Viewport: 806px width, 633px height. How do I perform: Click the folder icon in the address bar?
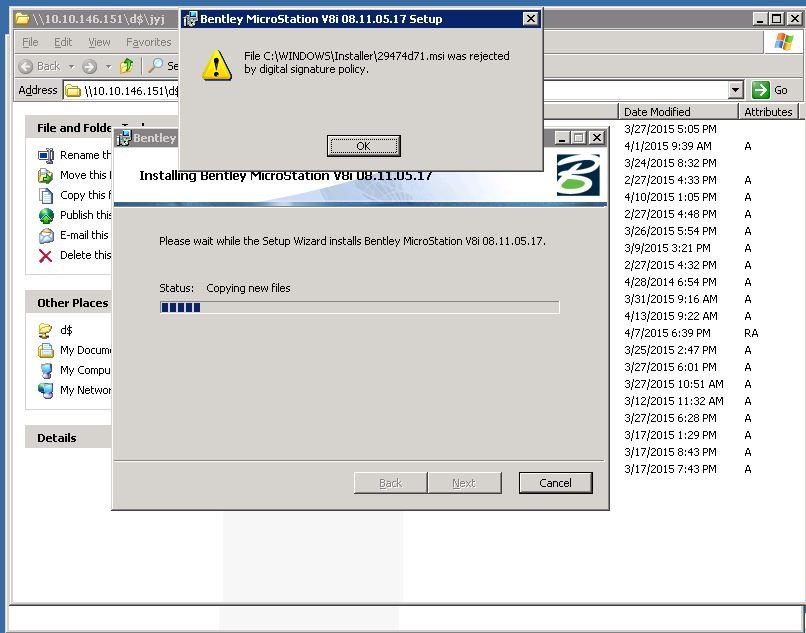tap(73, 91)
